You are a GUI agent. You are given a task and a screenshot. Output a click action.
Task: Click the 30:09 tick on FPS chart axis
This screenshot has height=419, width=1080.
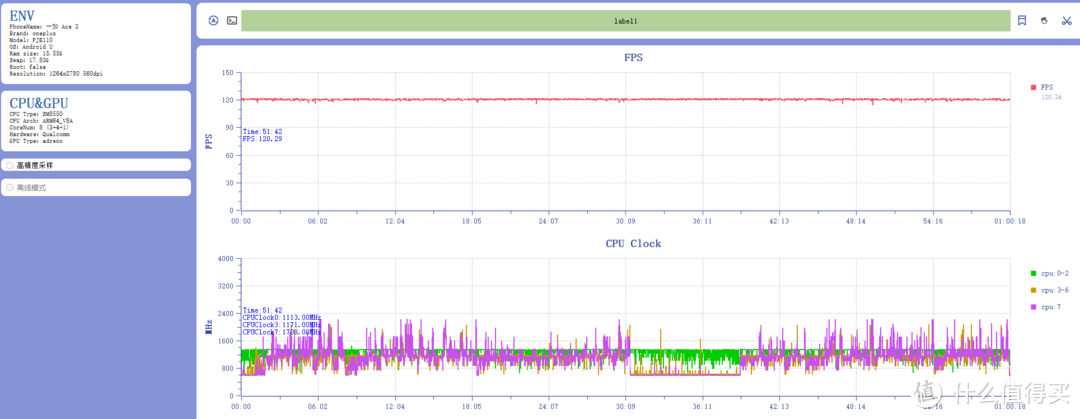pos(625,222)
